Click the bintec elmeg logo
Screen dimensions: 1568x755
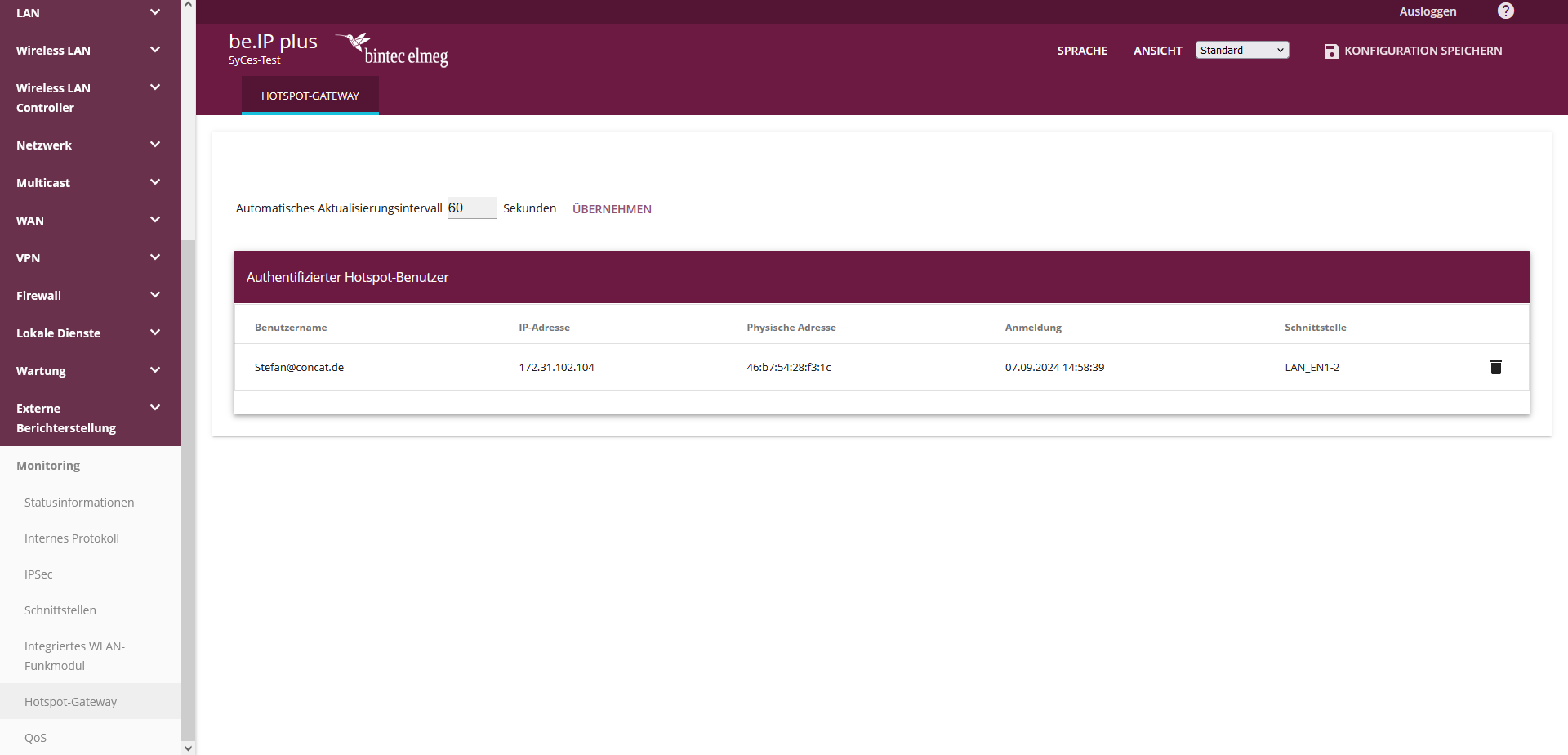[x=392, y=49]
